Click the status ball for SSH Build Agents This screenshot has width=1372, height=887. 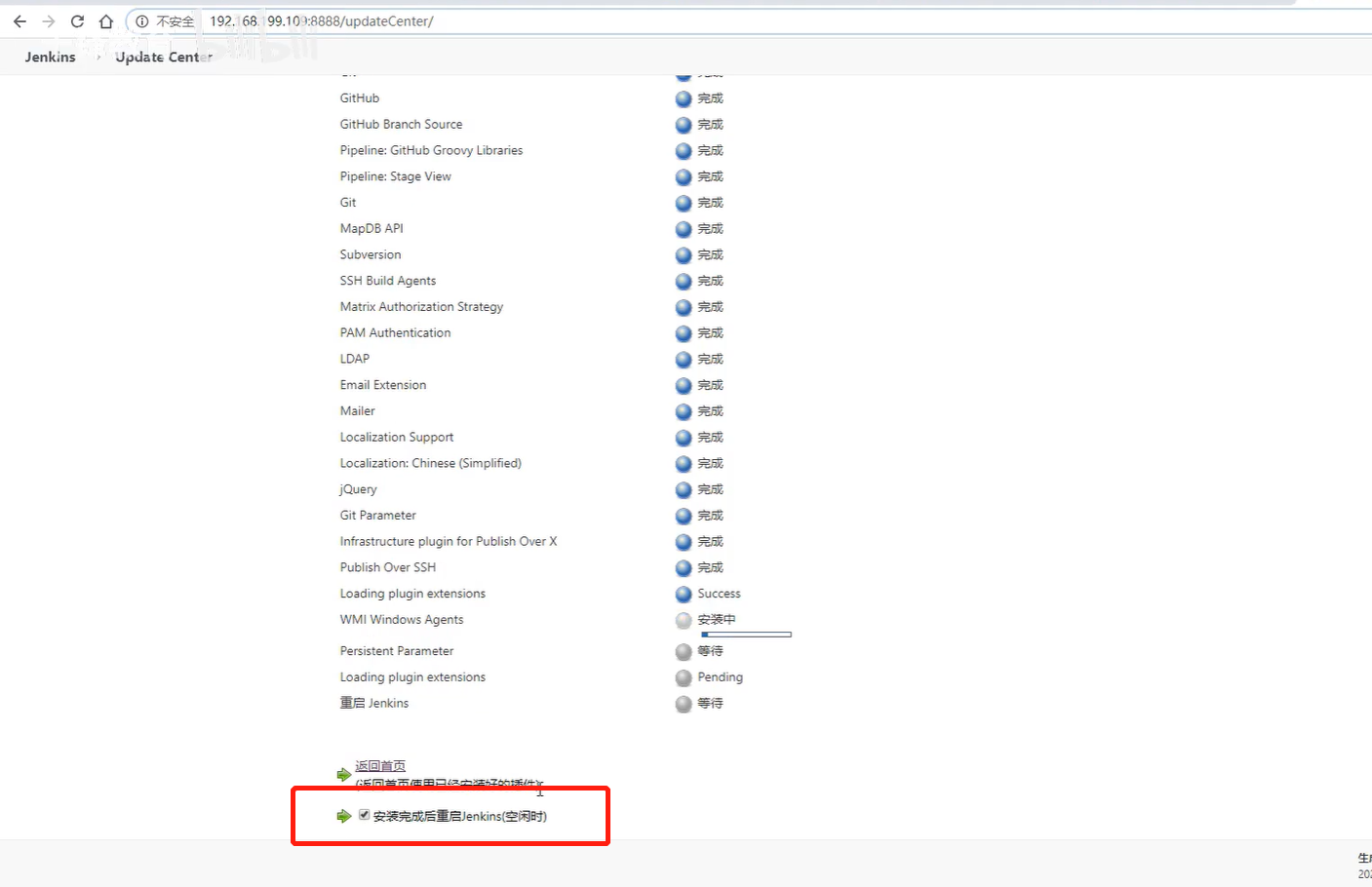[684, 282]
